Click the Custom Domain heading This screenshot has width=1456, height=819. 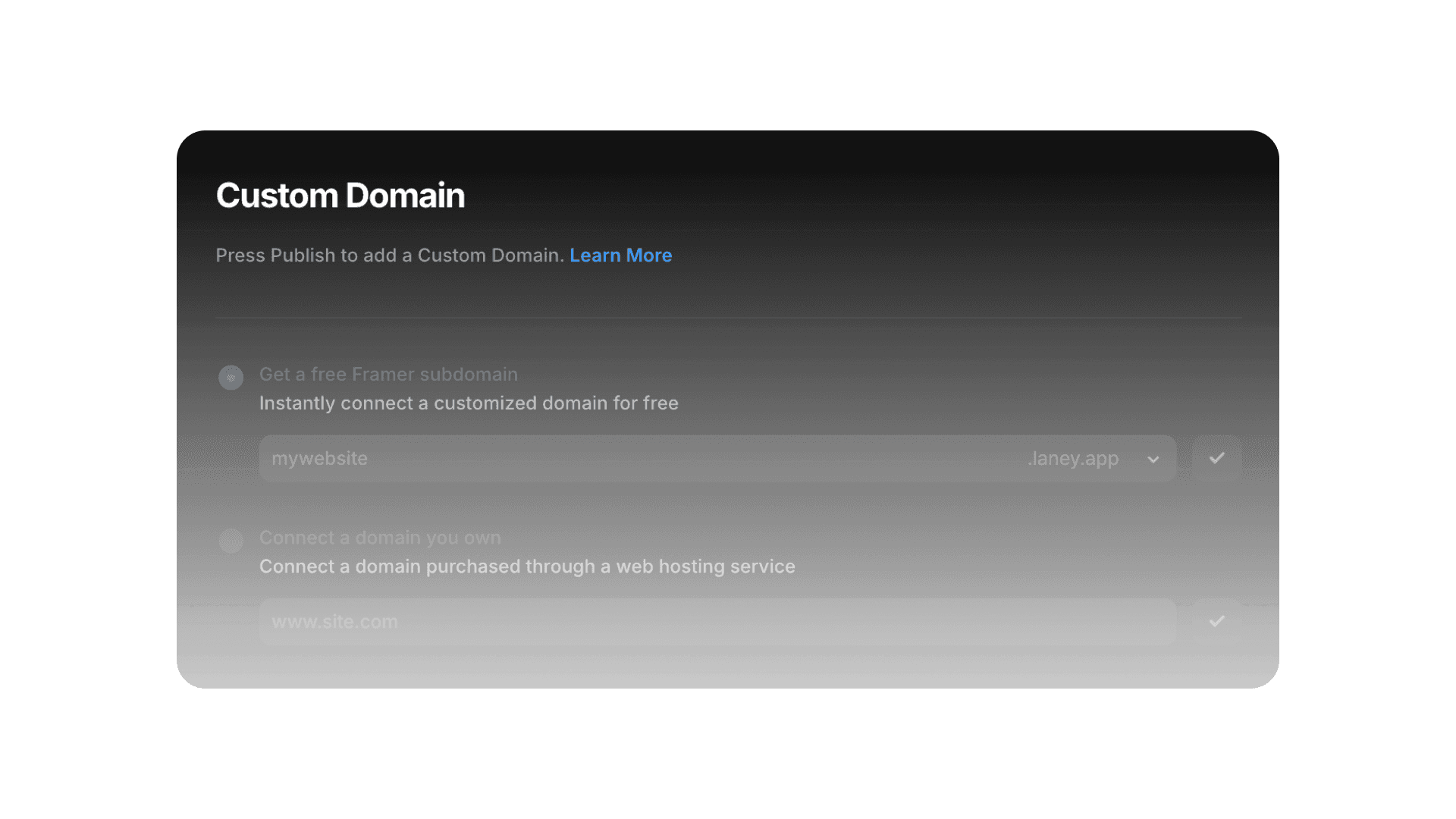click(340, 196)
